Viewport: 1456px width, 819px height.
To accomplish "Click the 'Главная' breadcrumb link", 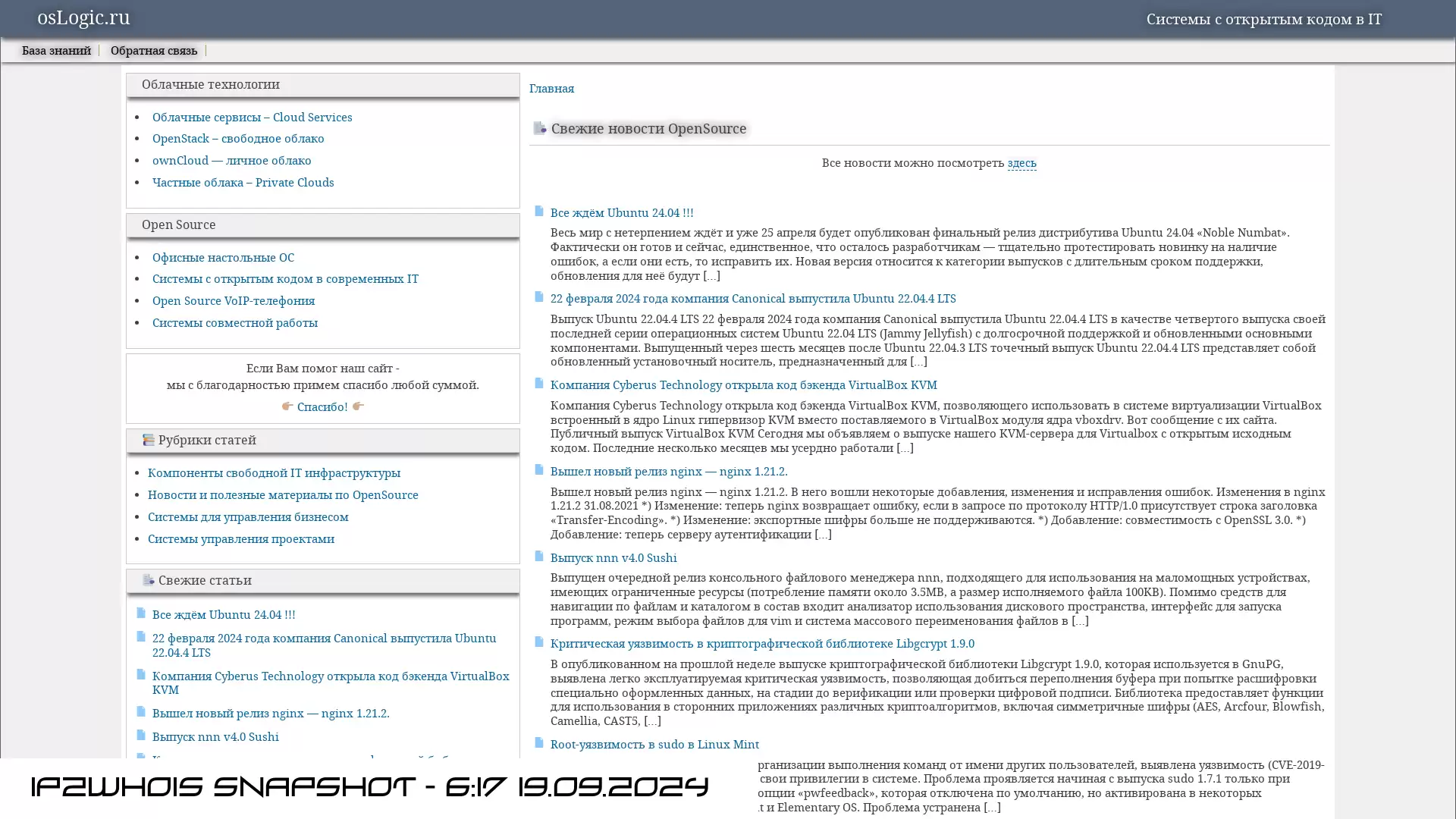I will click(551, 89).
